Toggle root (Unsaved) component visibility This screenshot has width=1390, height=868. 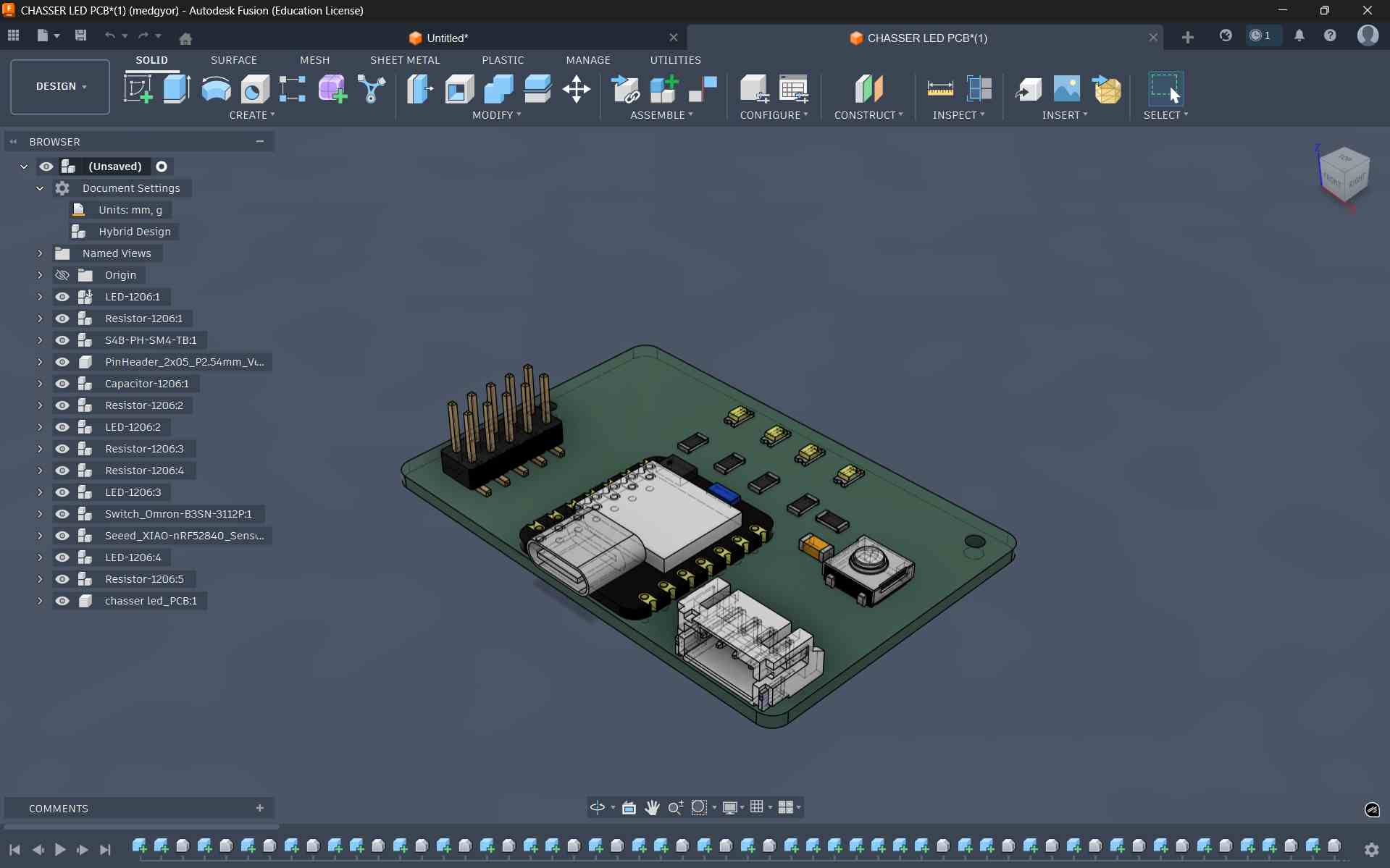(x=46, y=167)
